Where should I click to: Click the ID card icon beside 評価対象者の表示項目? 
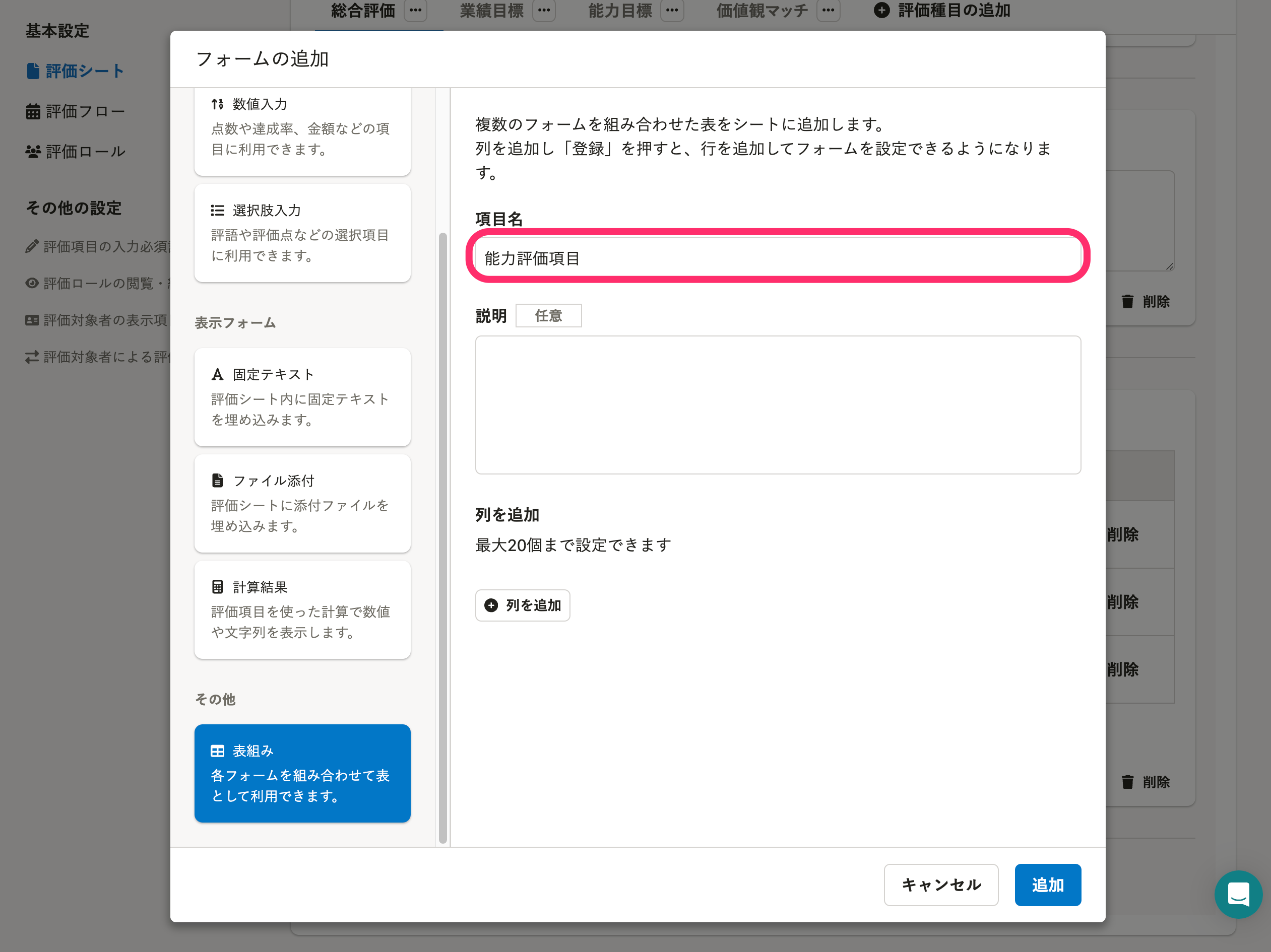[x=32, y=320]
